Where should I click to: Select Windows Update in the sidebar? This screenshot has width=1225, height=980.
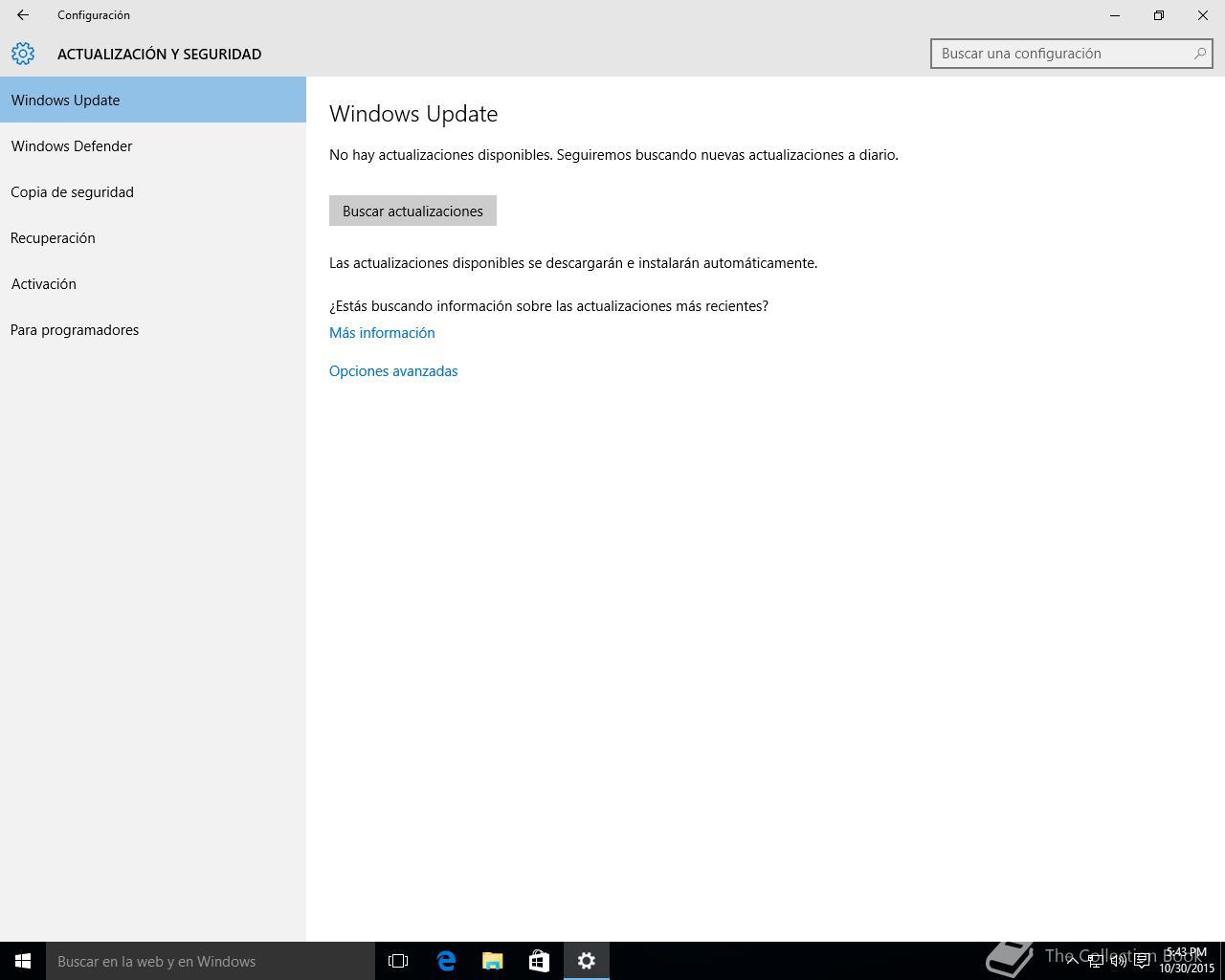pyautogui.click(x=153, y=100)
